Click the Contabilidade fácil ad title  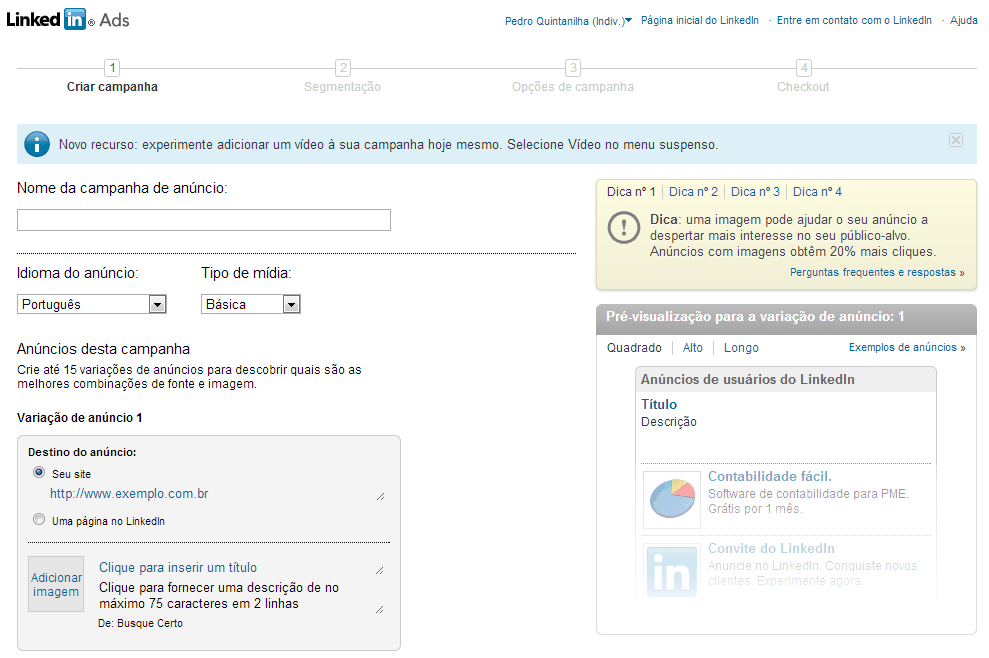770,476
